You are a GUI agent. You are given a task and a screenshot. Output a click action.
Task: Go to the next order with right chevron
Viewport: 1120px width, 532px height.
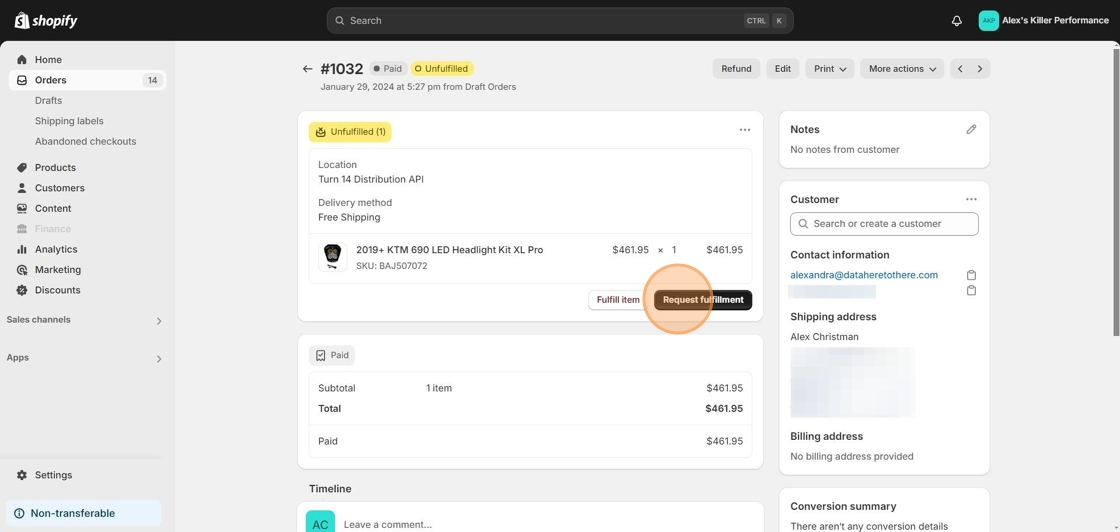click(x=980, y=69)
